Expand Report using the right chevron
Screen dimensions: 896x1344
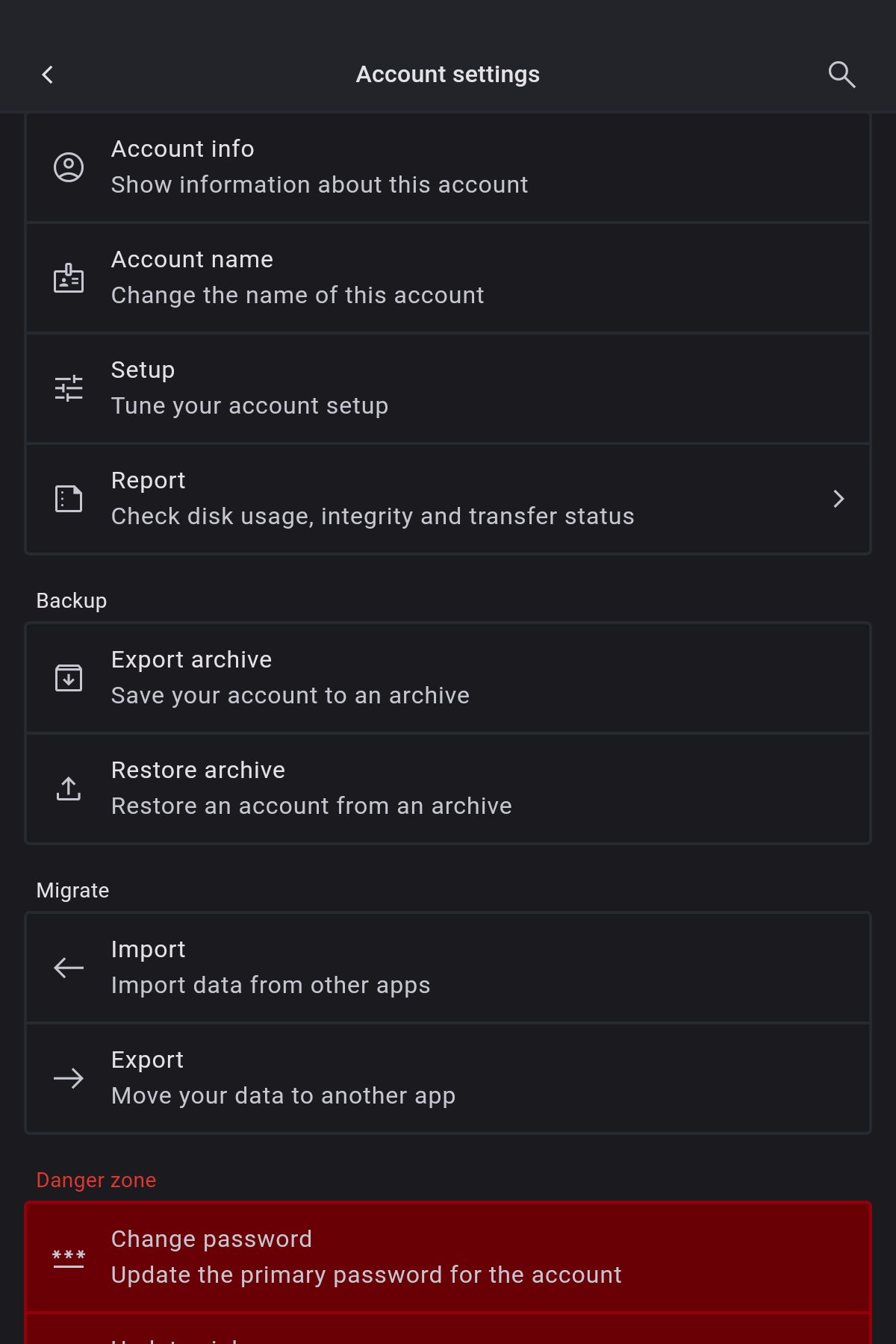coord(839,499)
